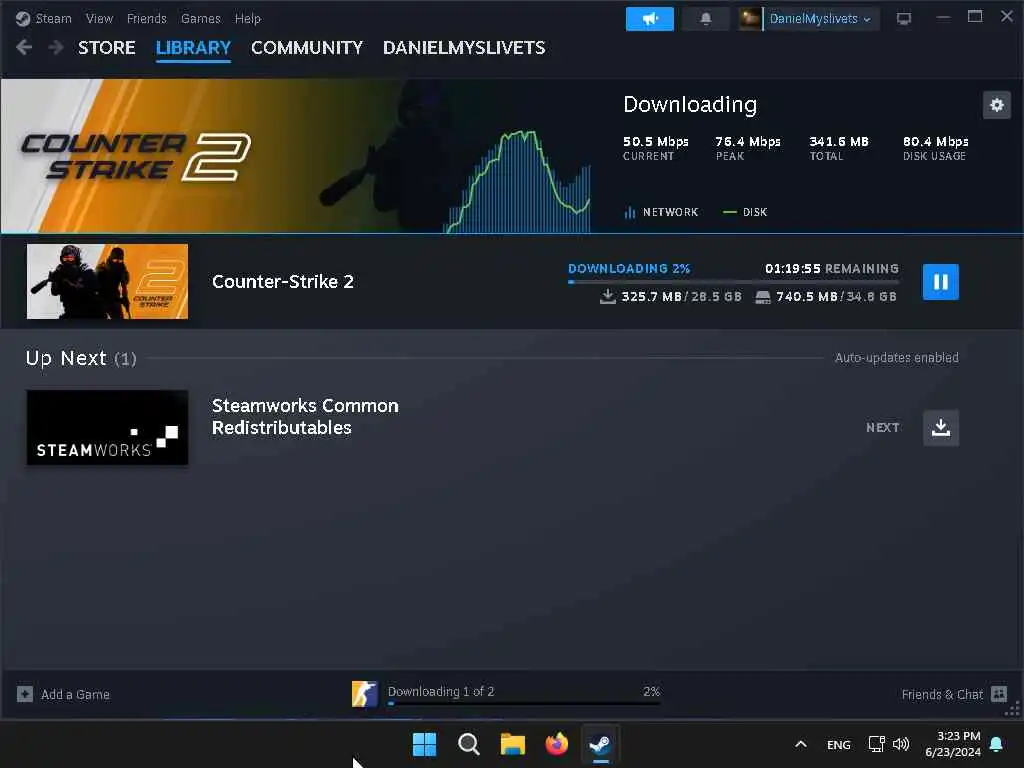Open Windows notification bell in tray
Viewport: 1024px width, 768px height.
coord(996,744)
